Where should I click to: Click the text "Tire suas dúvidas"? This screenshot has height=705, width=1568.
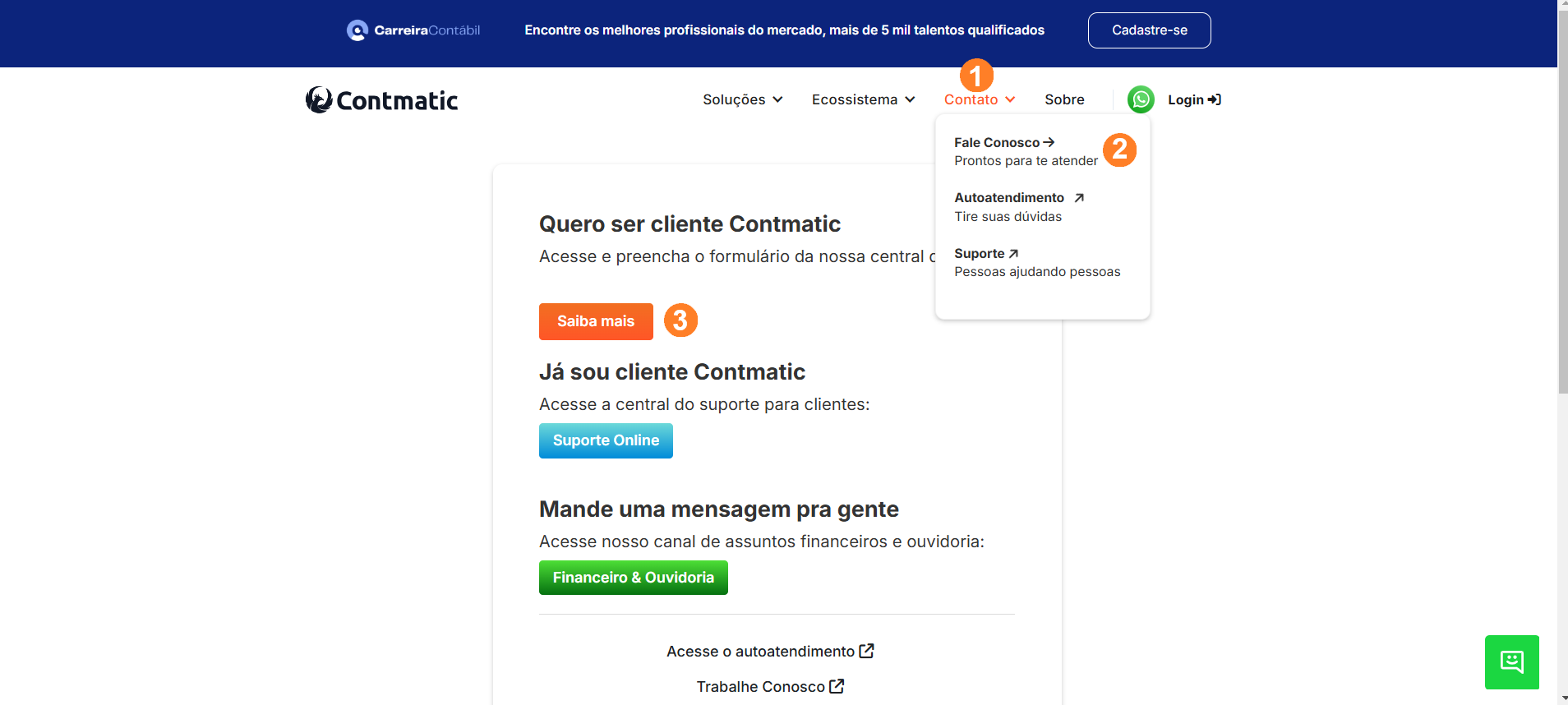[1008, 217]
